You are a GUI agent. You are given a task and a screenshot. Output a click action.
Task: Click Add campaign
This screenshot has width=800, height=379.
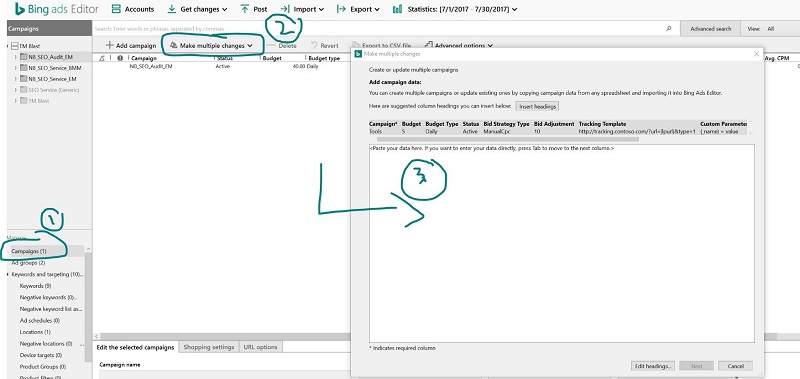[x=131, y=45]
